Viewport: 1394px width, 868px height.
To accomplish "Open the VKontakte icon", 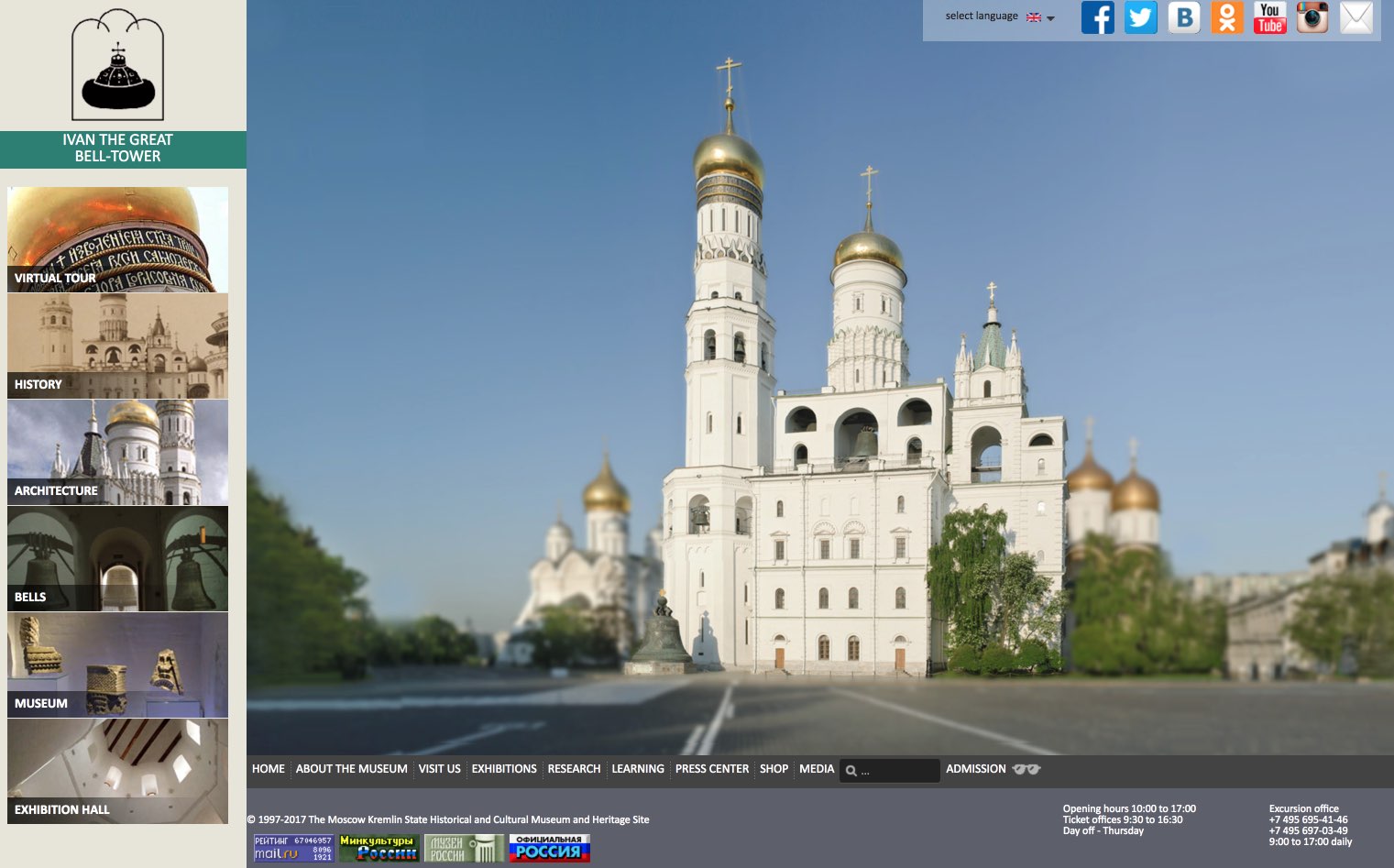I will pos(1184,17).
